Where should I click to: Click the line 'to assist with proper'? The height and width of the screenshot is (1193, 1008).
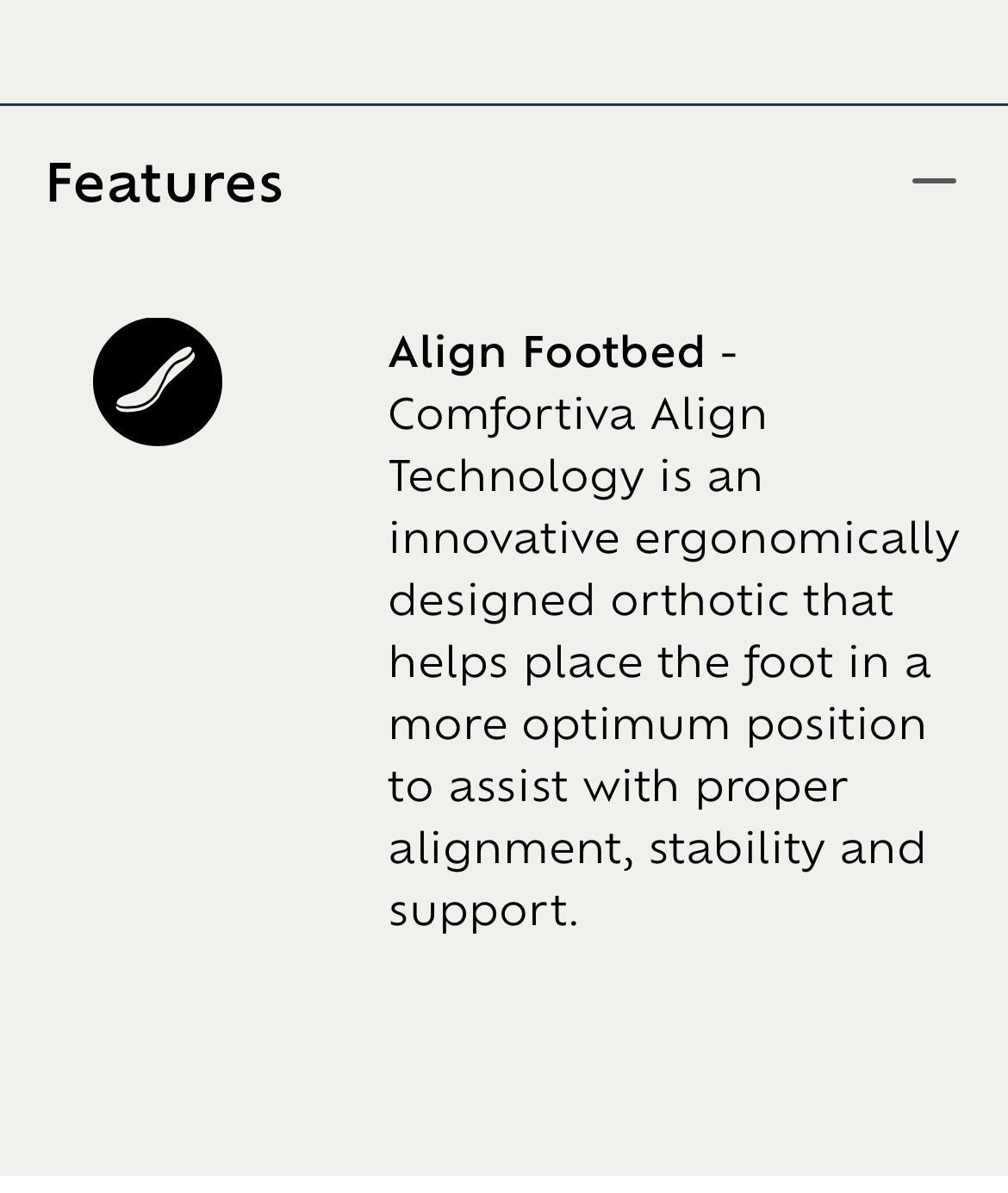point(618,787)
